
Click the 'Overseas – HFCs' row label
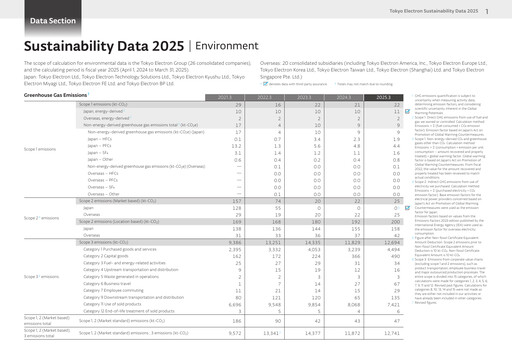click(x=103, y=173)
